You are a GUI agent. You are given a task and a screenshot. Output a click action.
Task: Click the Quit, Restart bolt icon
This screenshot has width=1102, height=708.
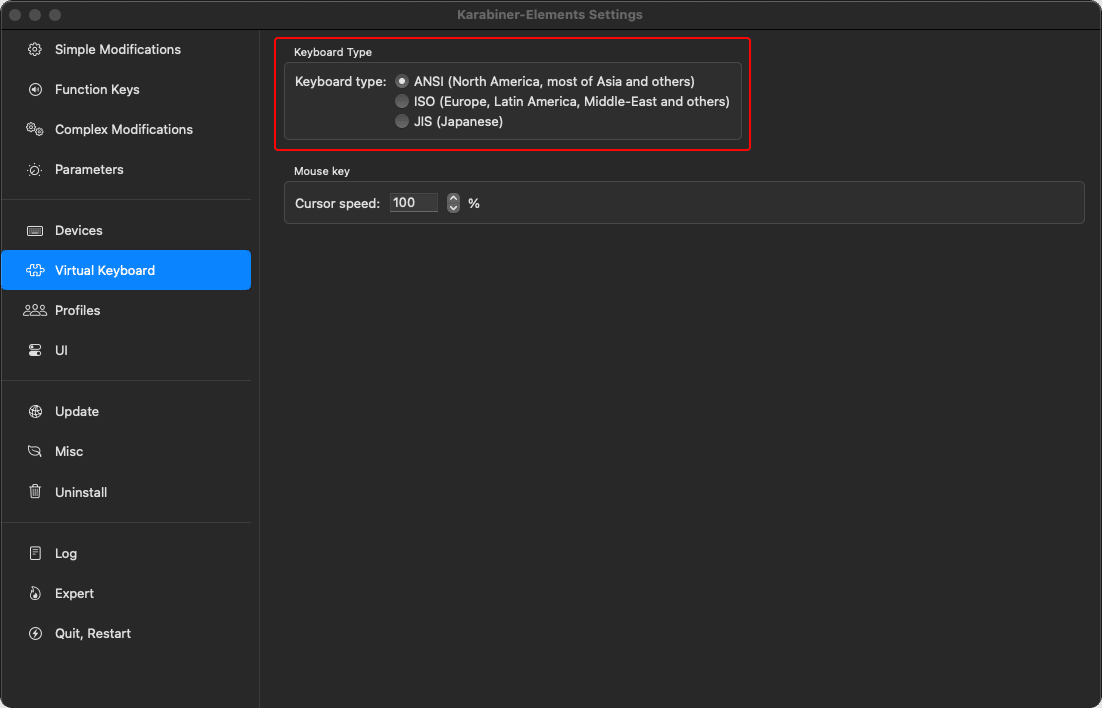[34, 633]
